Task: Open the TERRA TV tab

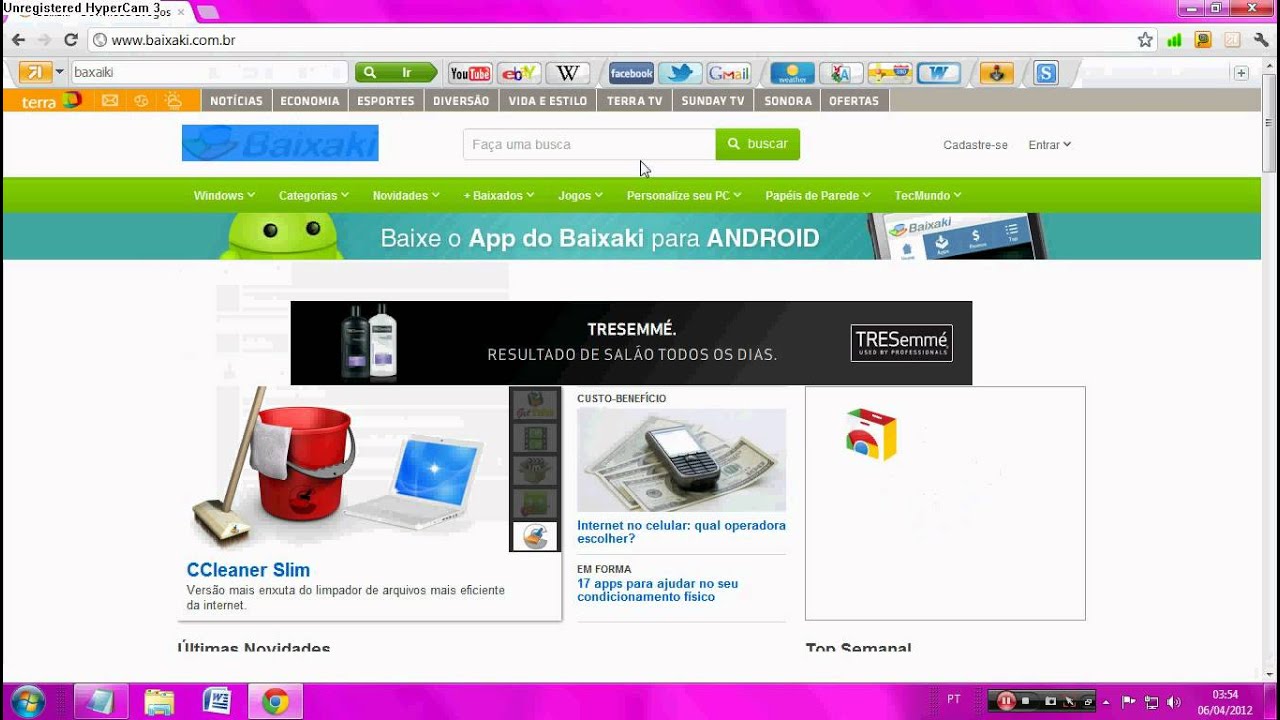Action: click(635, 101)
